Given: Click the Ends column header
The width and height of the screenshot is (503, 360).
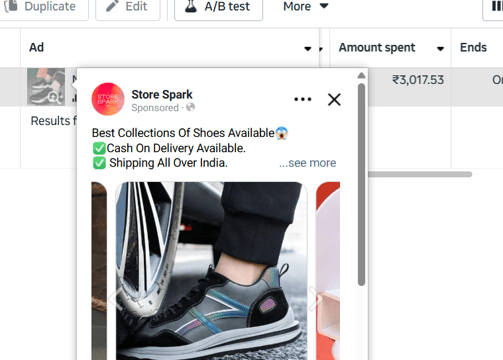Looking at the screenshot, I should click(x=473, y=47).
